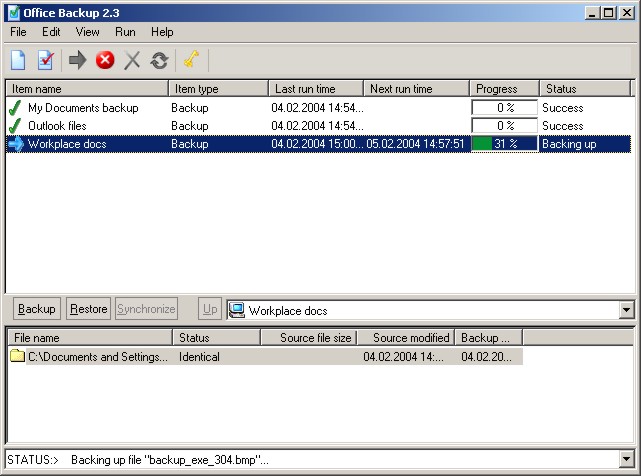Click the truncated Backup ... column header
The image size is (641, 476).
point(489,338)
